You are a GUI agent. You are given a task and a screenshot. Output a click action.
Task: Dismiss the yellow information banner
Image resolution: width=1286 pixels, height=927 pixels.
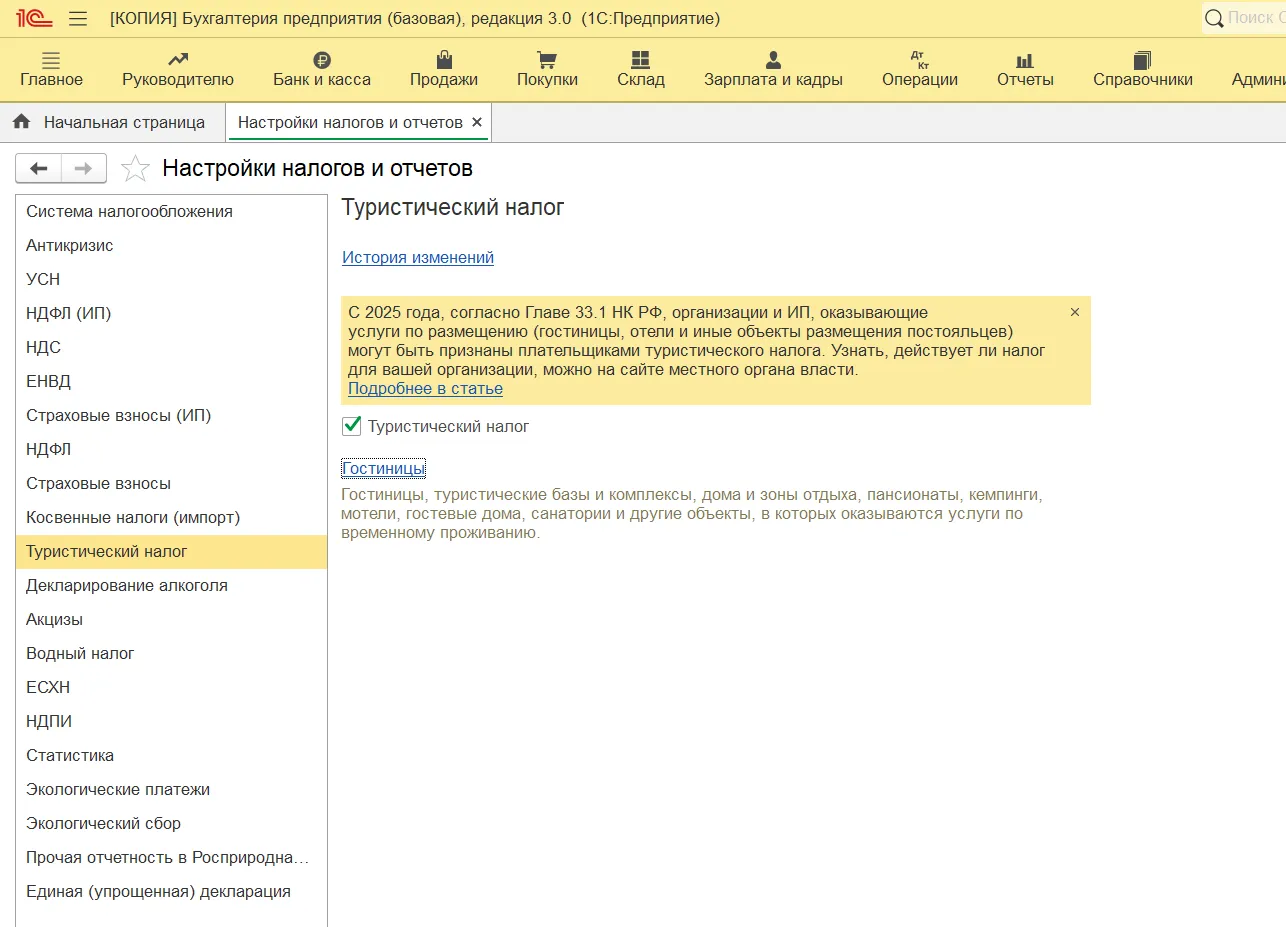(x=1075, y=312)
